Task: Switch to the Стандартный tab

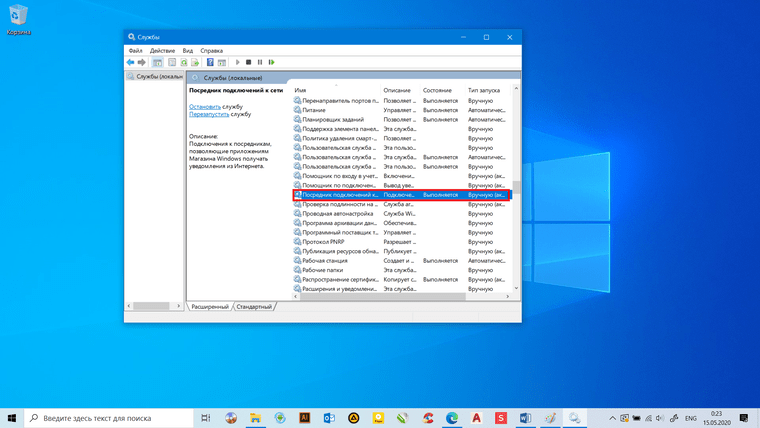Action: click(254, 306)
